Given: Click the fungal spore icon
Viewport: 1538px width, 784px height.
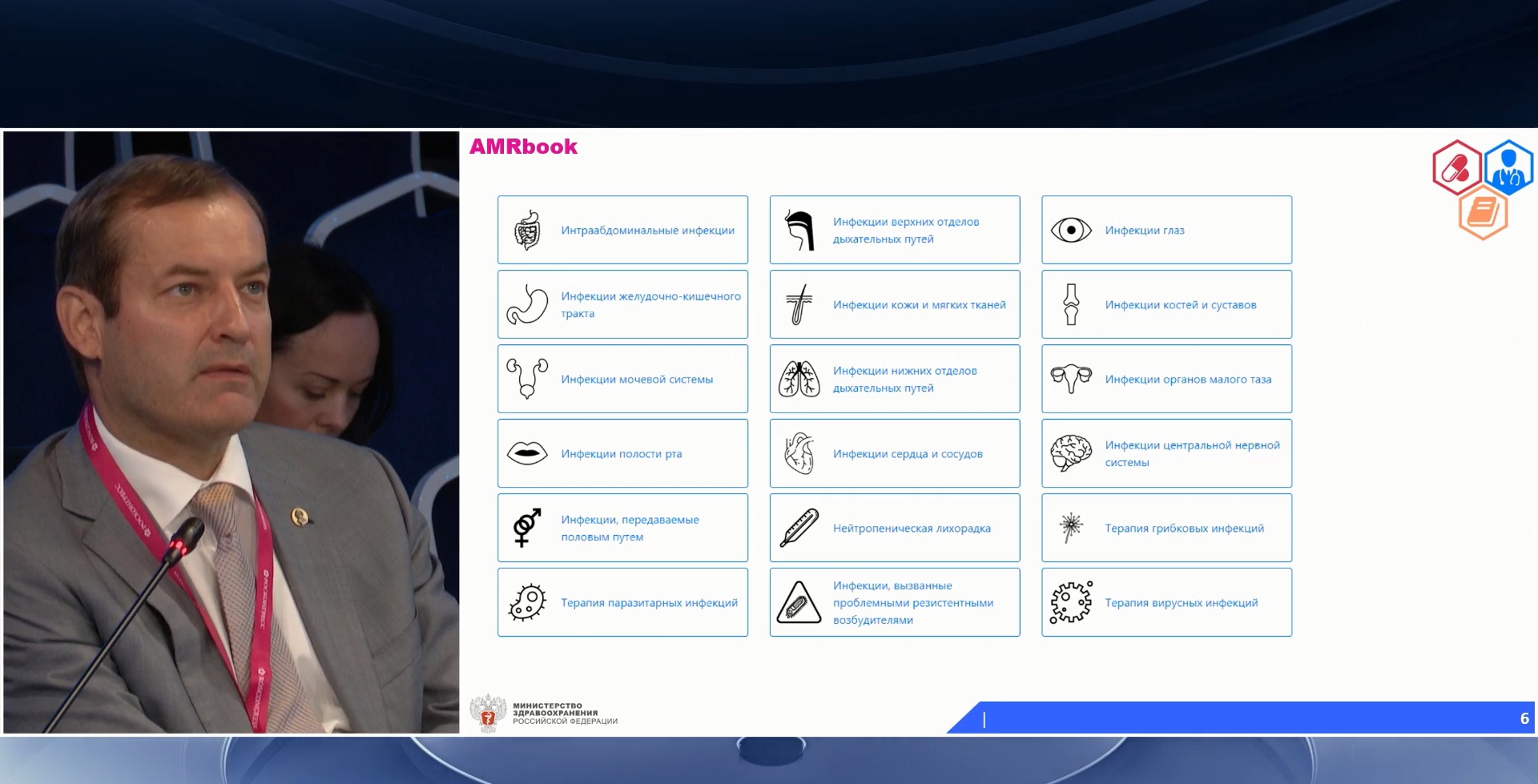Looking at the screenshot, I should pyautogui.click(x=1071, y=528).
